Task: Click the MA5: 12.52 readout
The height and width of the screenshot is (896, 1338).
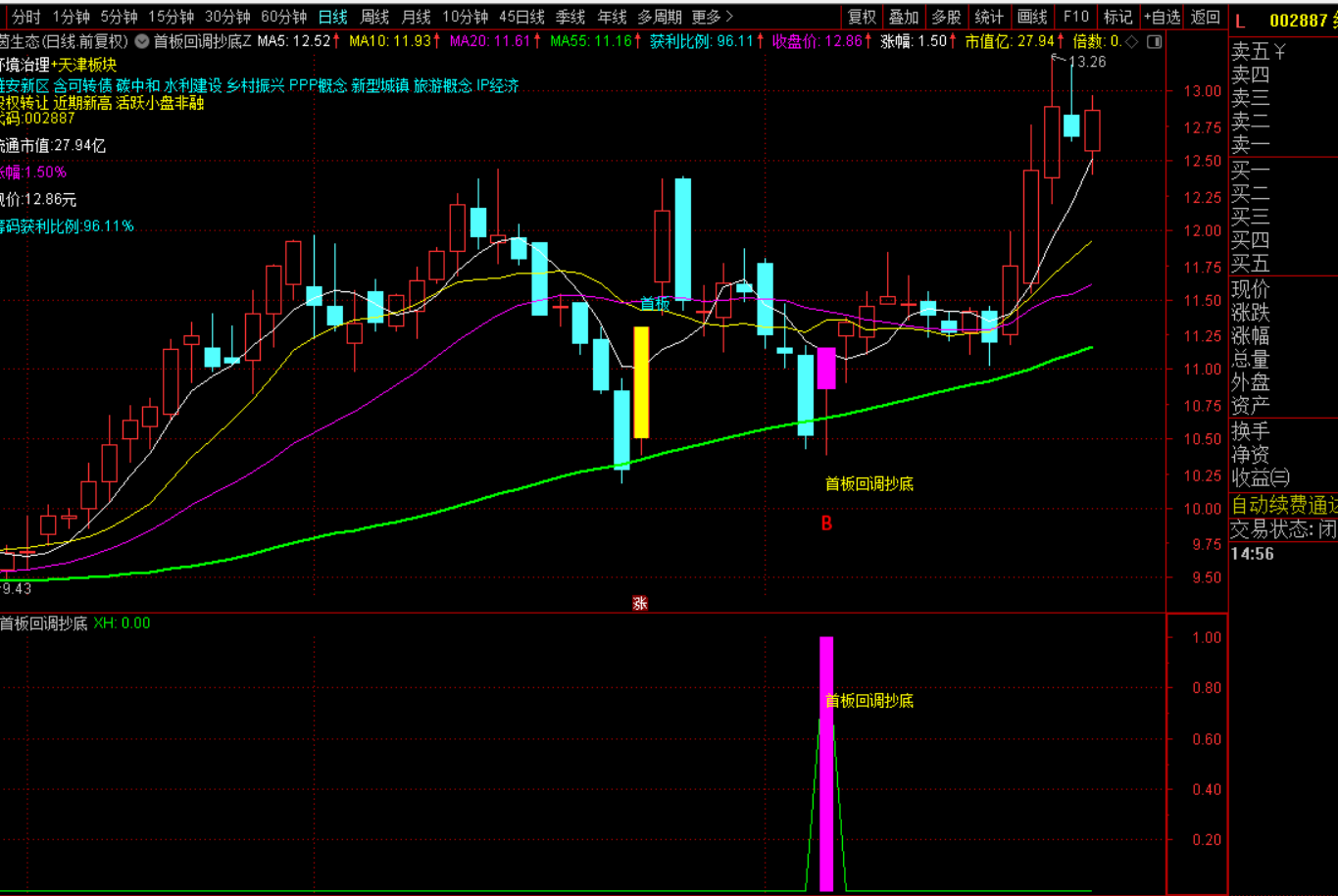Action: pyautogui.click(x=299, y=41)
